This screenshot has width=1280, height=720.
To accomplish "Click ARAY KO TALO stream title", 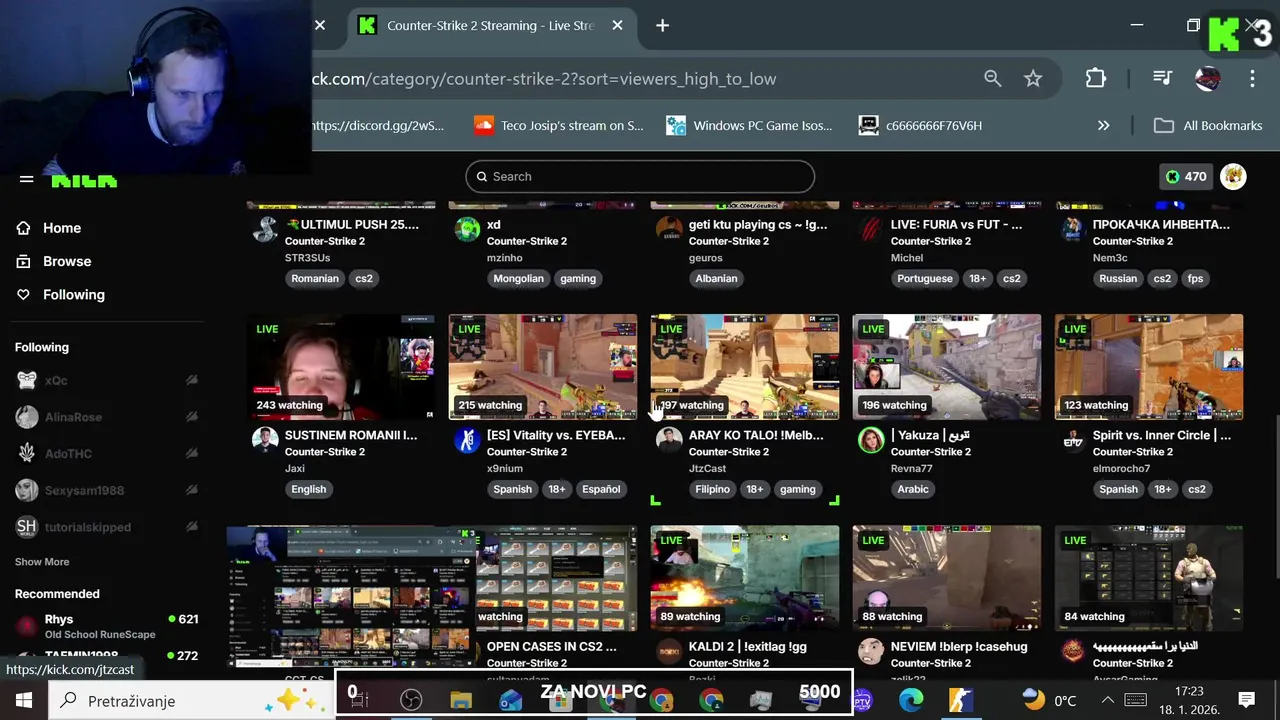I will pos(756,435).
